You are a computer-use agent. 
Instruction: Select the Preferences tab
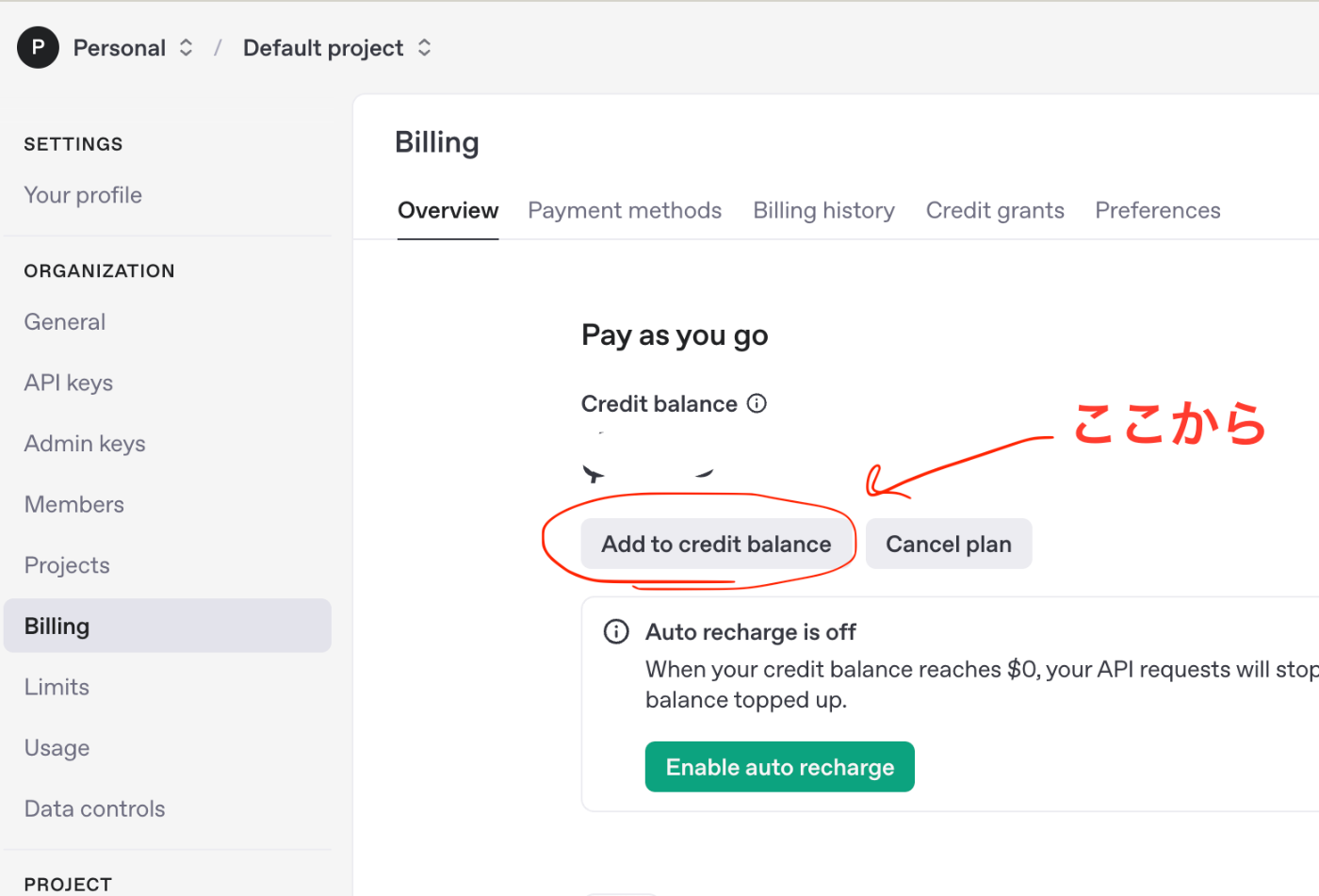[1158, 210]
